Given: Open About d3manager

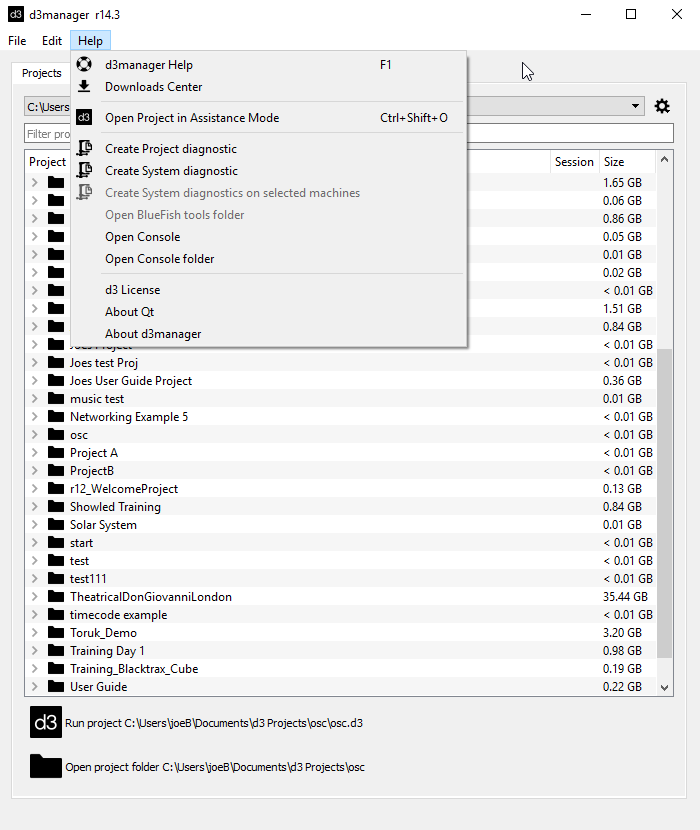Looking at the screenshot, I should tap(269, 334).
